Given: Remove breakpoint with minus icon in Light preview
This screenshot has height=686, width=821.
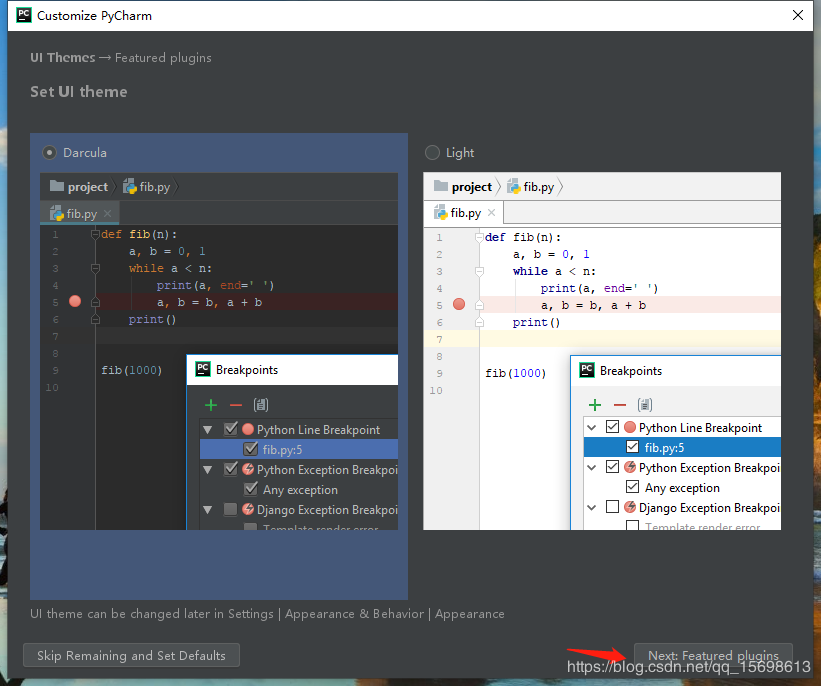Looking at the screenshot, I should point(620,405).
